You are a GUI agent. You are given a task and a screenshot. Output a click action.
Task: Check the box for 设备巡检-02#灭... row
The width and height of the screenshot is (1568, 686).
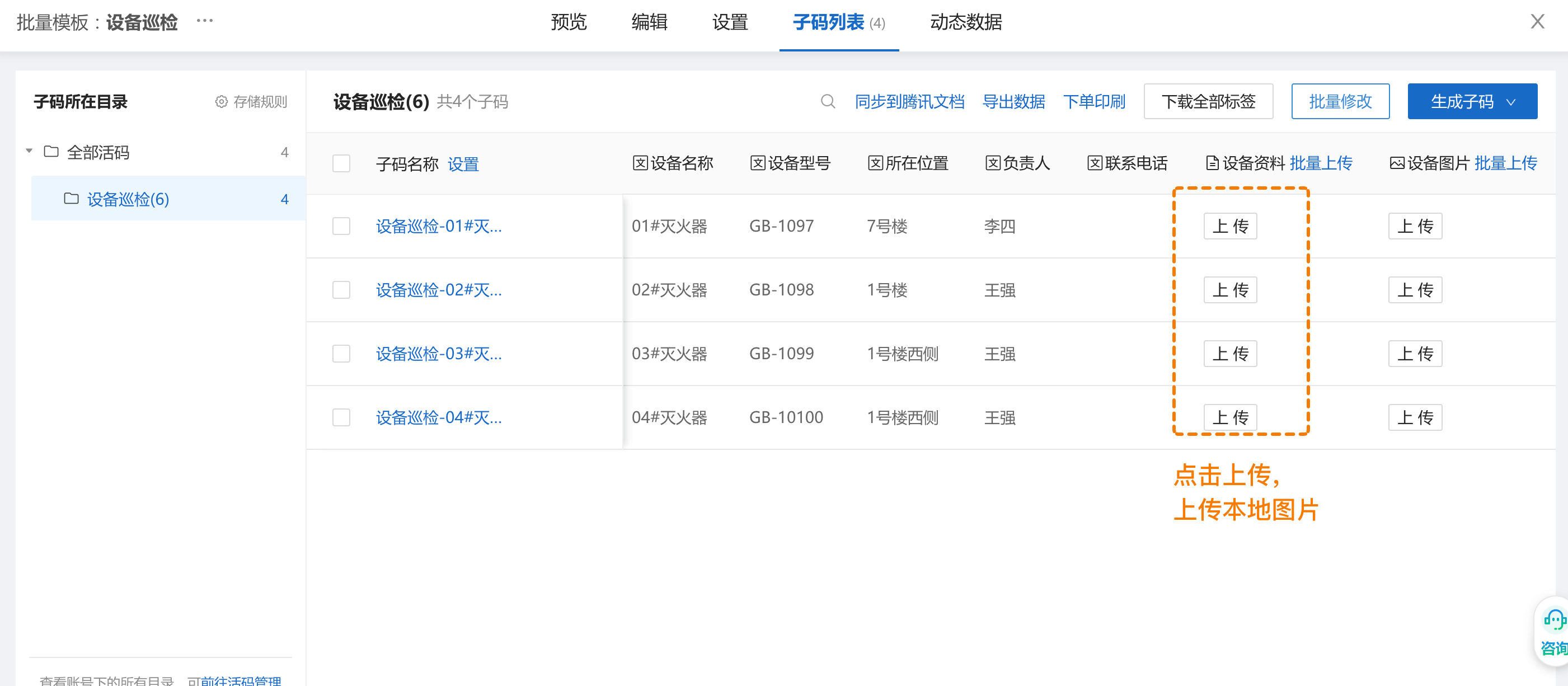341,290
